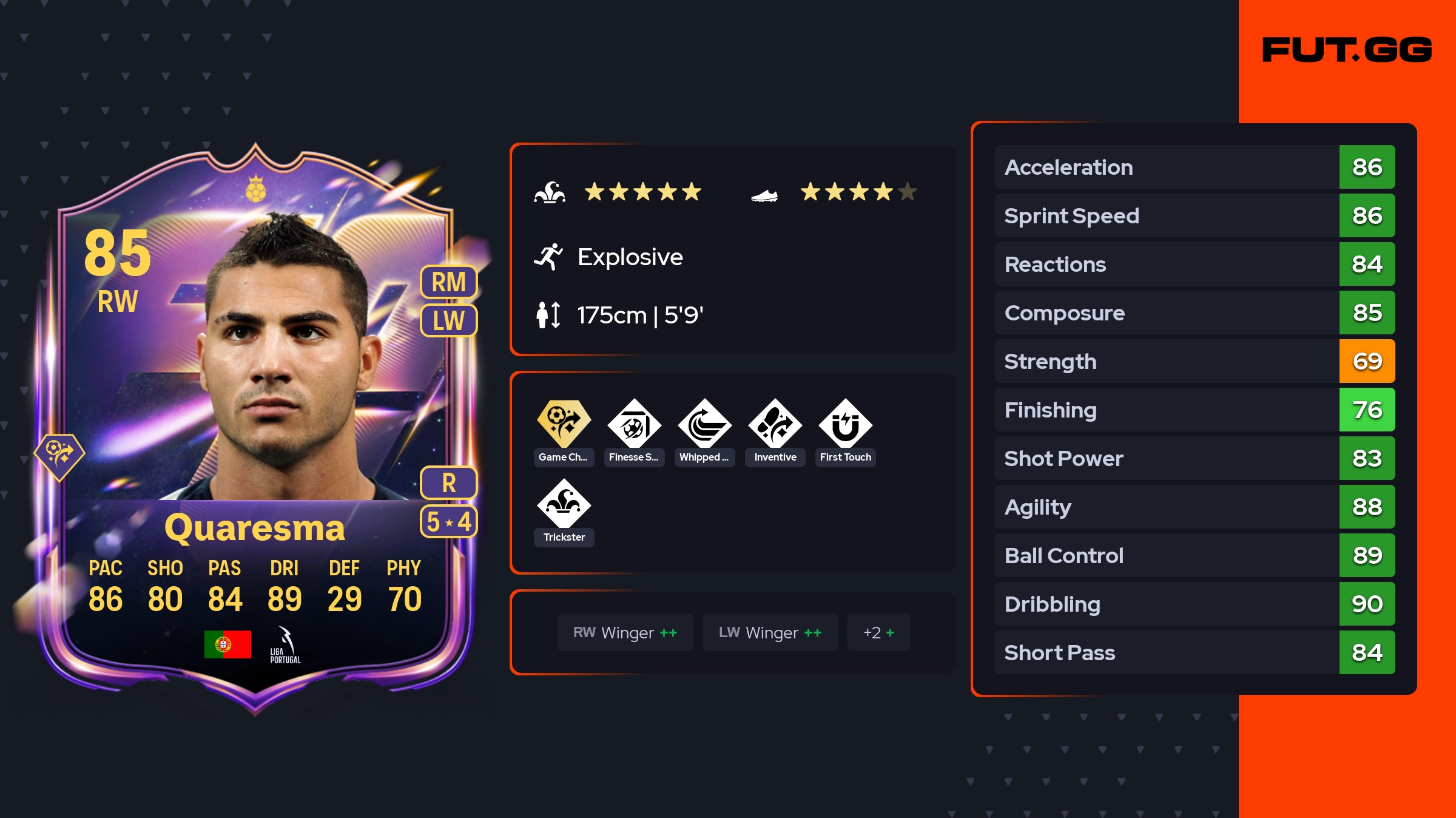Select the Finesse Shot playstyle icon
This screenshot has width=1456, height=818.
(634, 423)
